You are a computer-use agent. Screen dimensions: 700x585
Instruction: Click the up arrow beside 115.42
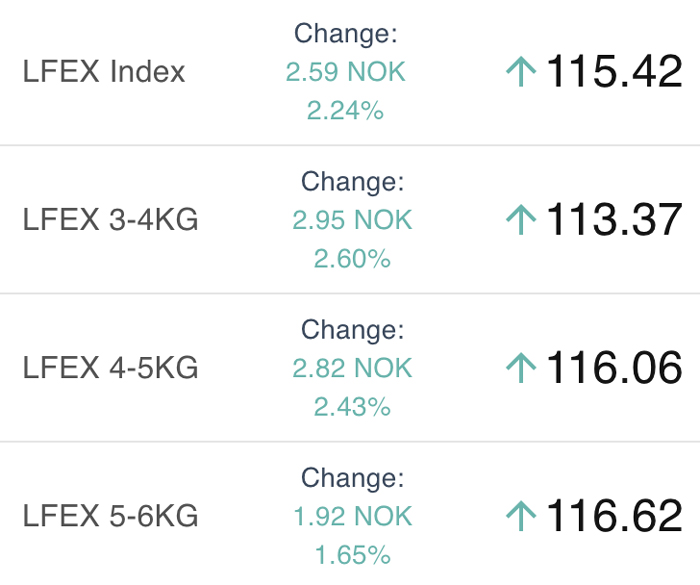point(521,72)
